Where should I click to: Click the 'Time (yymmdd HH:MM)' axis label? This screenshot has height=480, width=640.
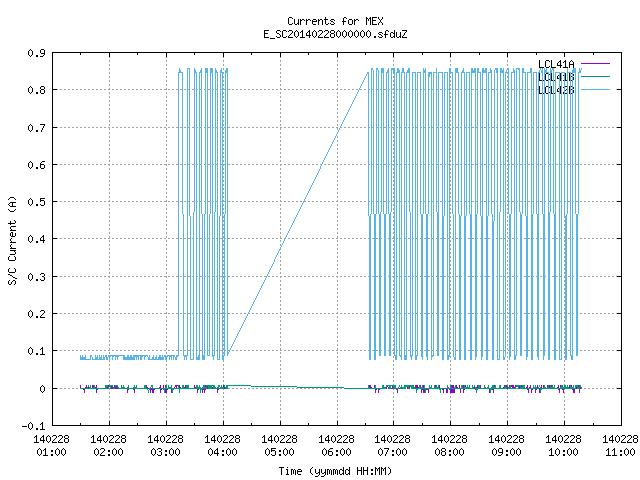click(x=335, y=471)
